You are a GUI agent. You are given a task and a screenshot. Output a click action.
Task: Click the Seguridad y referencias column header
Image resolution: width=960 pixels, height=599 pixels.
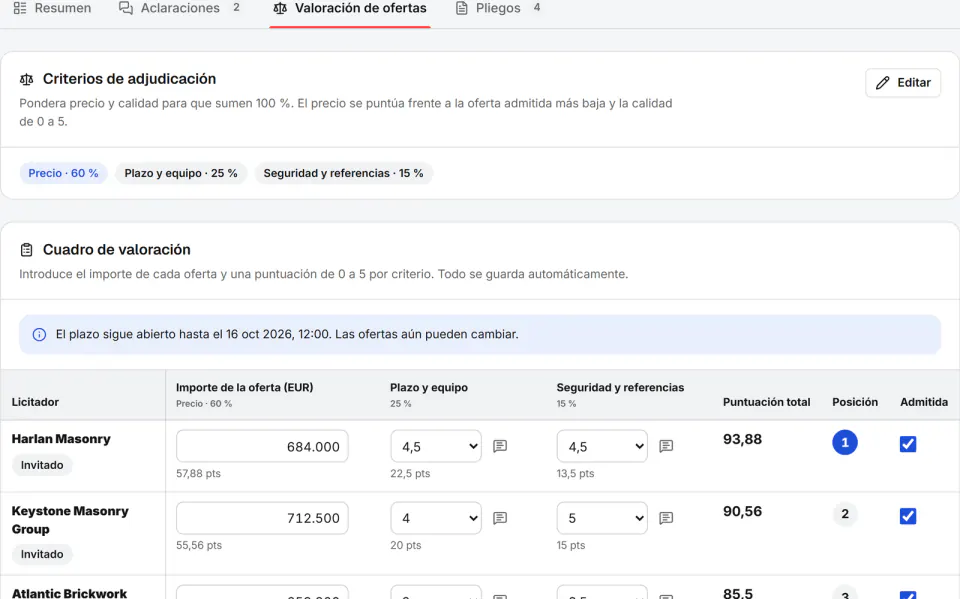tap(620, 388)
